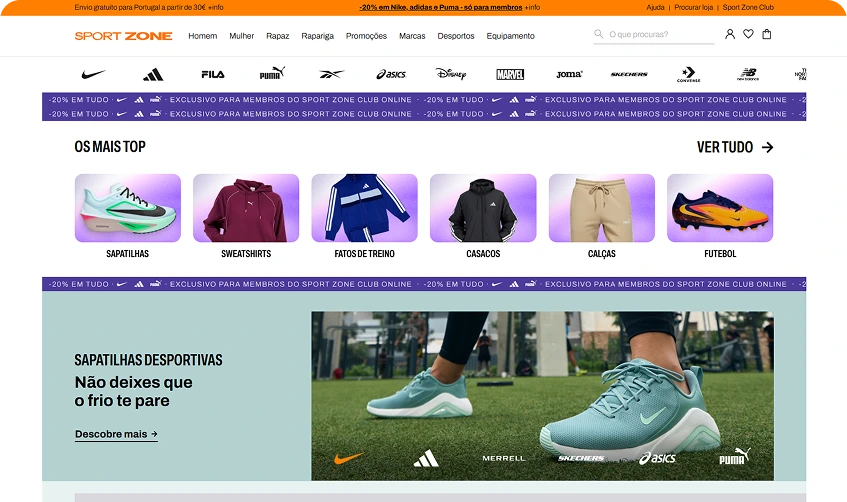Open the Homem menu
The width and height of the screenshot is (847, 502).
(202, 36)
